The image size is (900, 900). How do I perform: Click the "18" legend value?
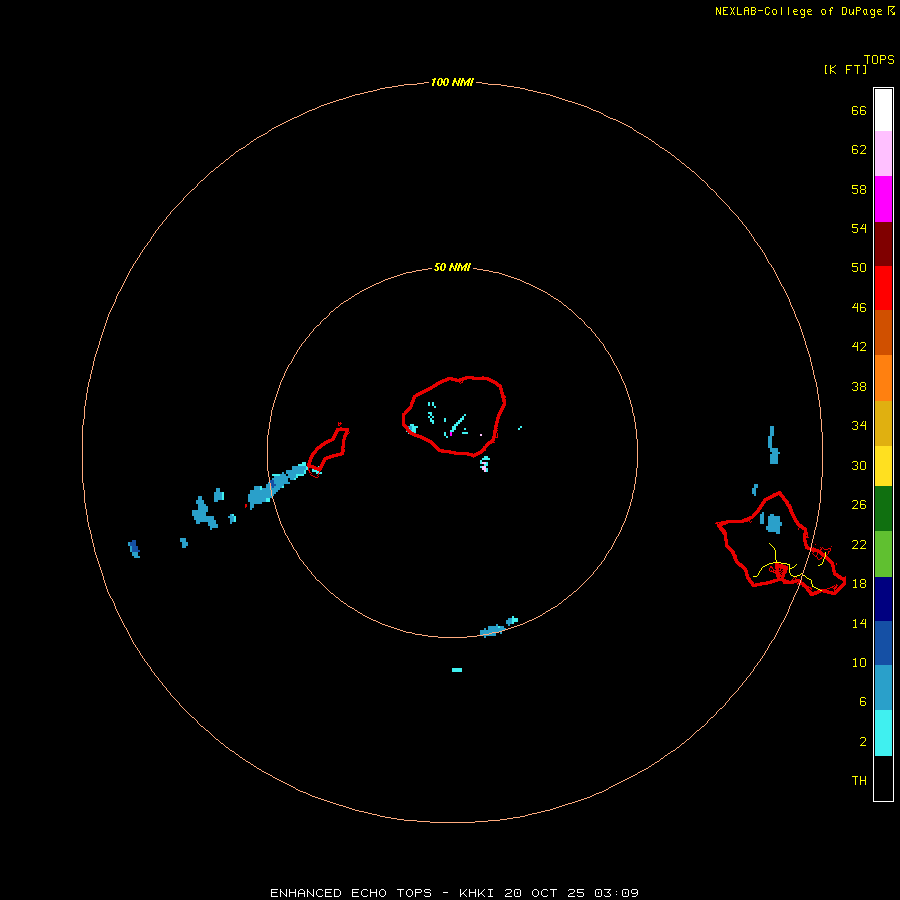(859, 583)
